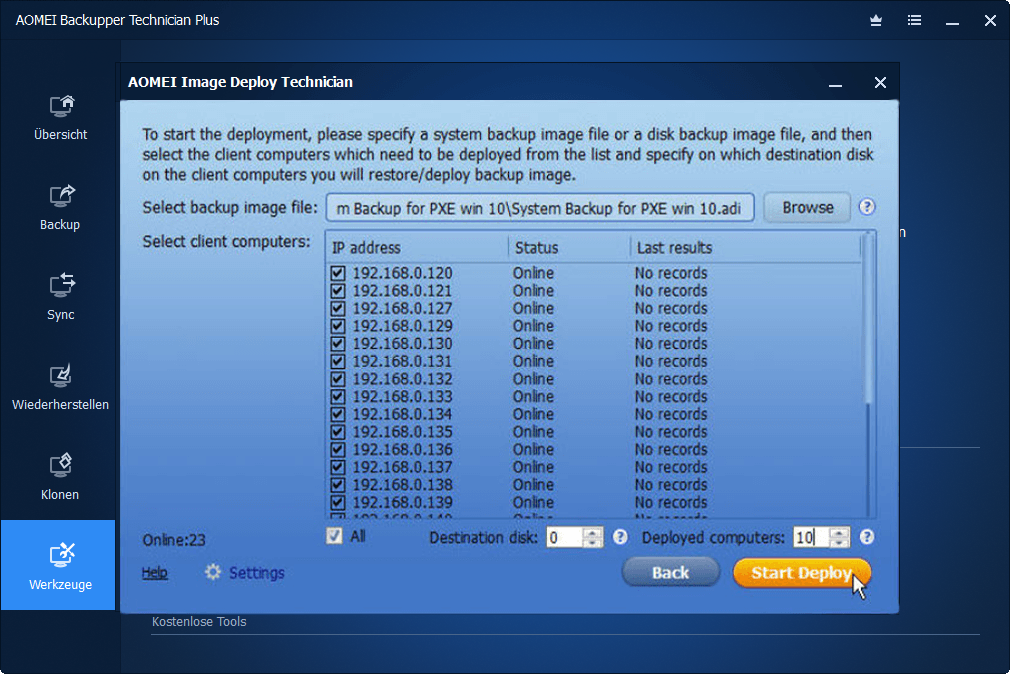The height and width of the screenshot is (674, 1010).
Task: Uncheck the 192.168.0.121 client checkbox
Action: pyautogui.click(x=338, y=291)
